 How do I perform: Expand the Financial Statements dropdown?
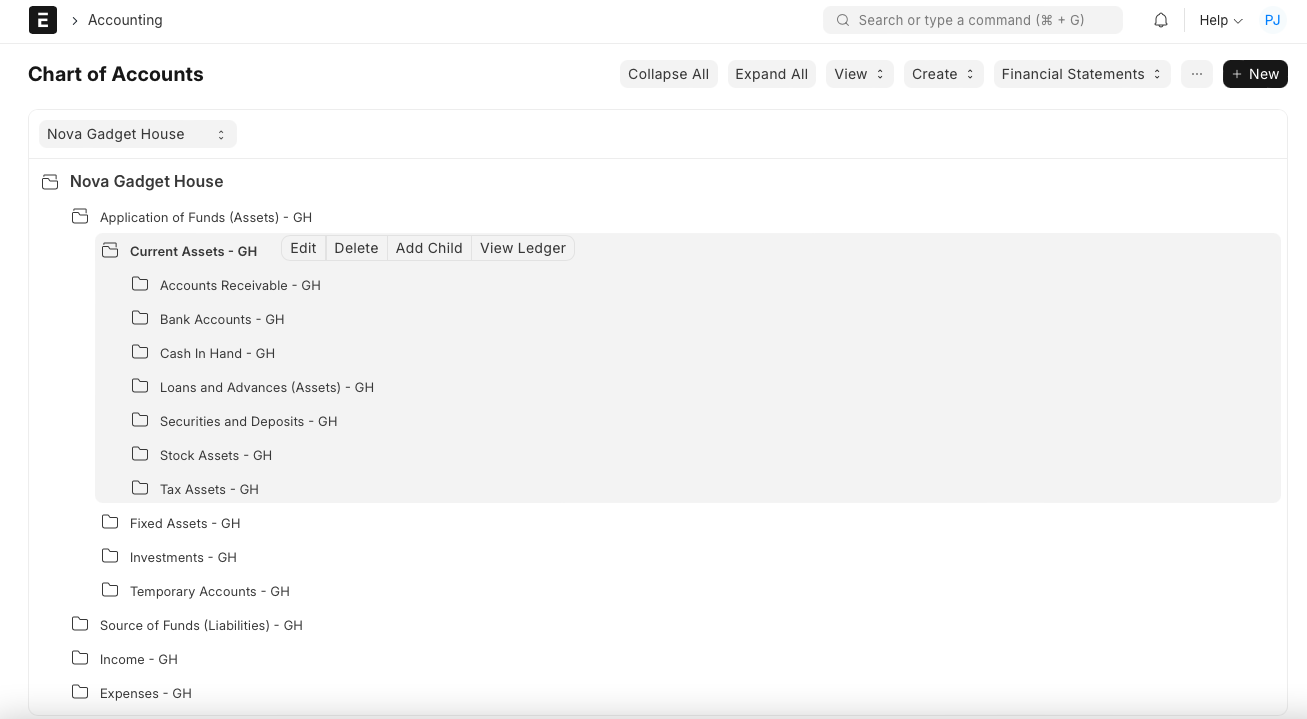tap(1081, 74)
